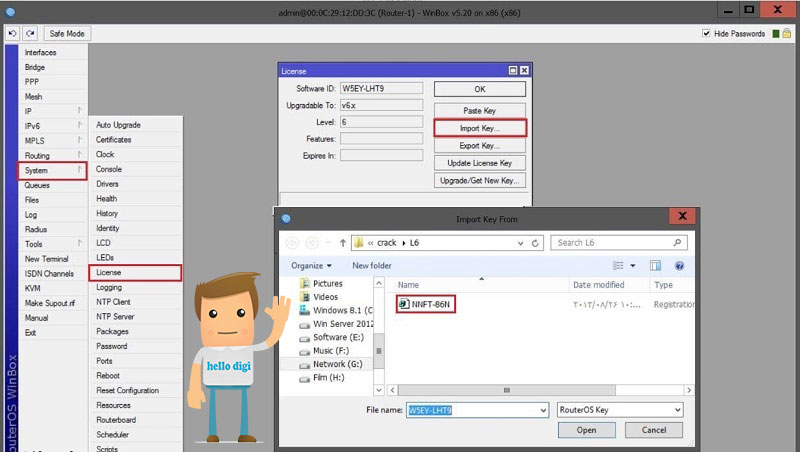Click the green status square indicator
800x452 pixels.
pyautogui.click(x=776, y=34)
